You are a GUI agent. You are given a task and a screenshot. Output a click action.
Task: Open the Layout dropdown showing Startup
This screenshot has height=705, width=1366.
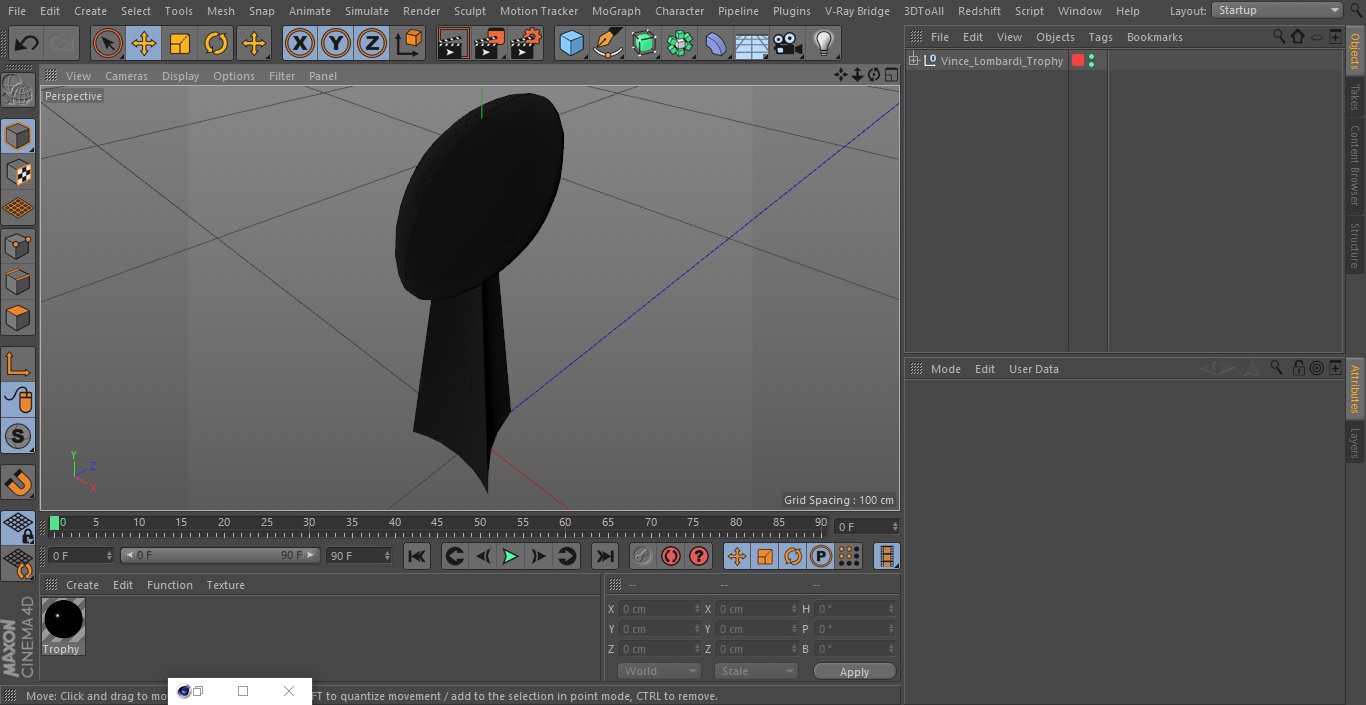1278,10
